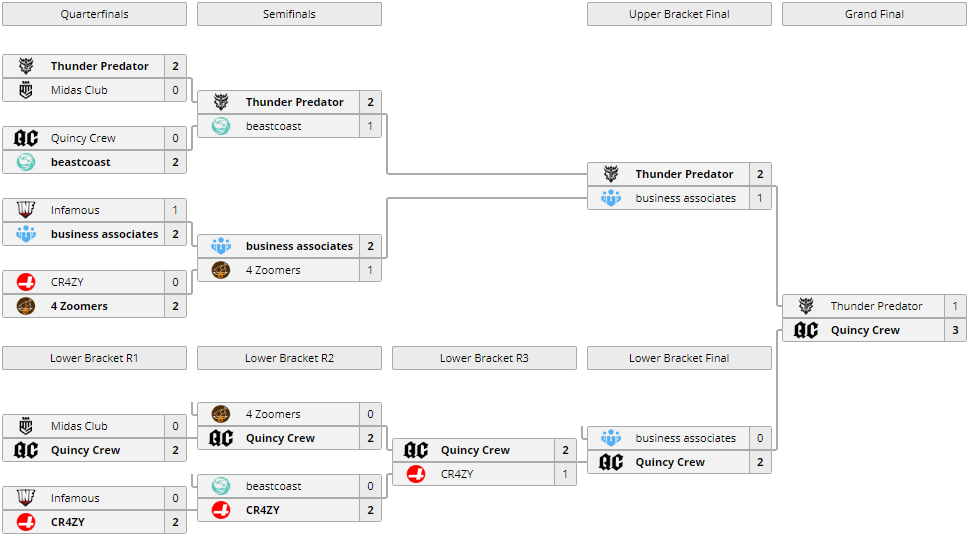The image size is (970, 536).
Task: Select the Lower Bracket R3 header
Action: [484, 358]
